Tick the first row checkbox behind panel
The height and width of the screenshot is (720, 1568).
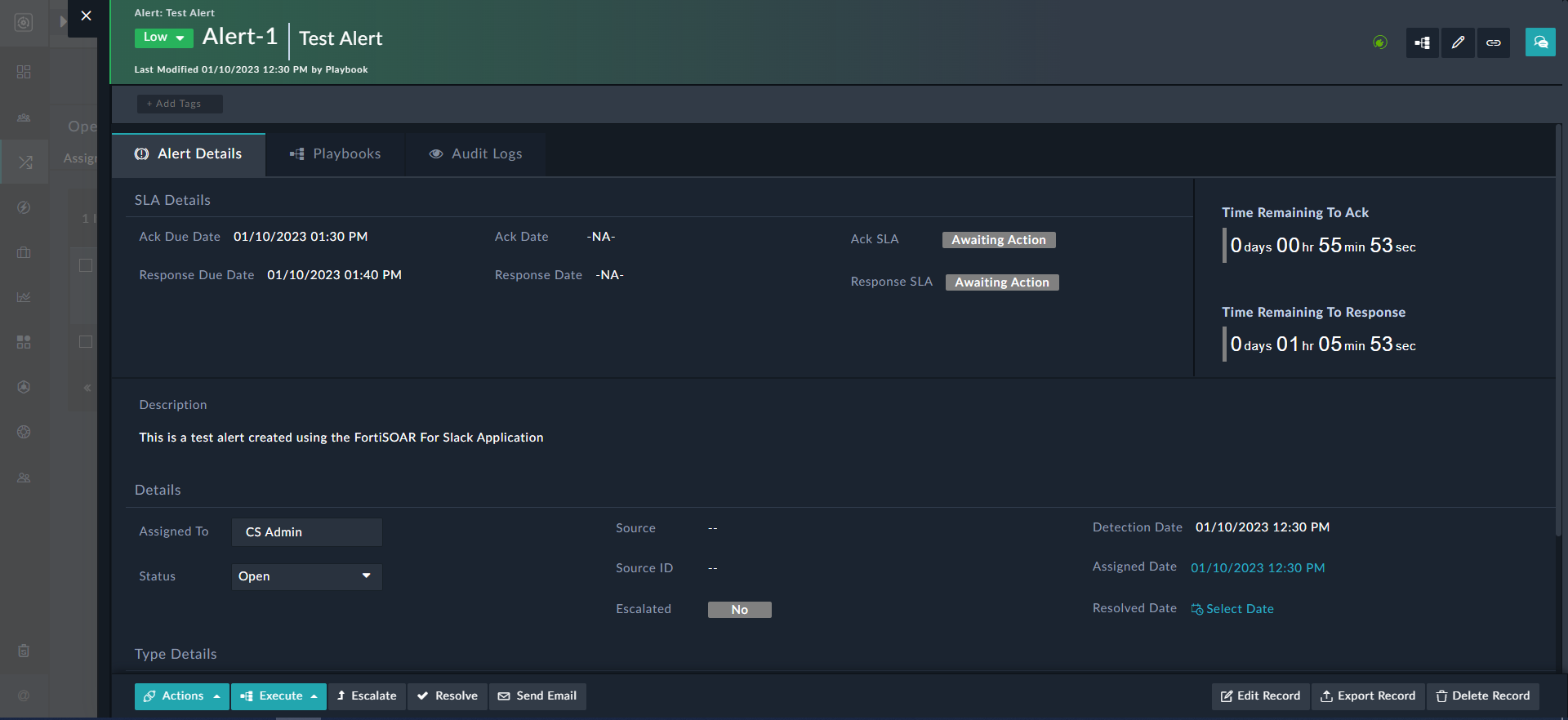[86, 265]
